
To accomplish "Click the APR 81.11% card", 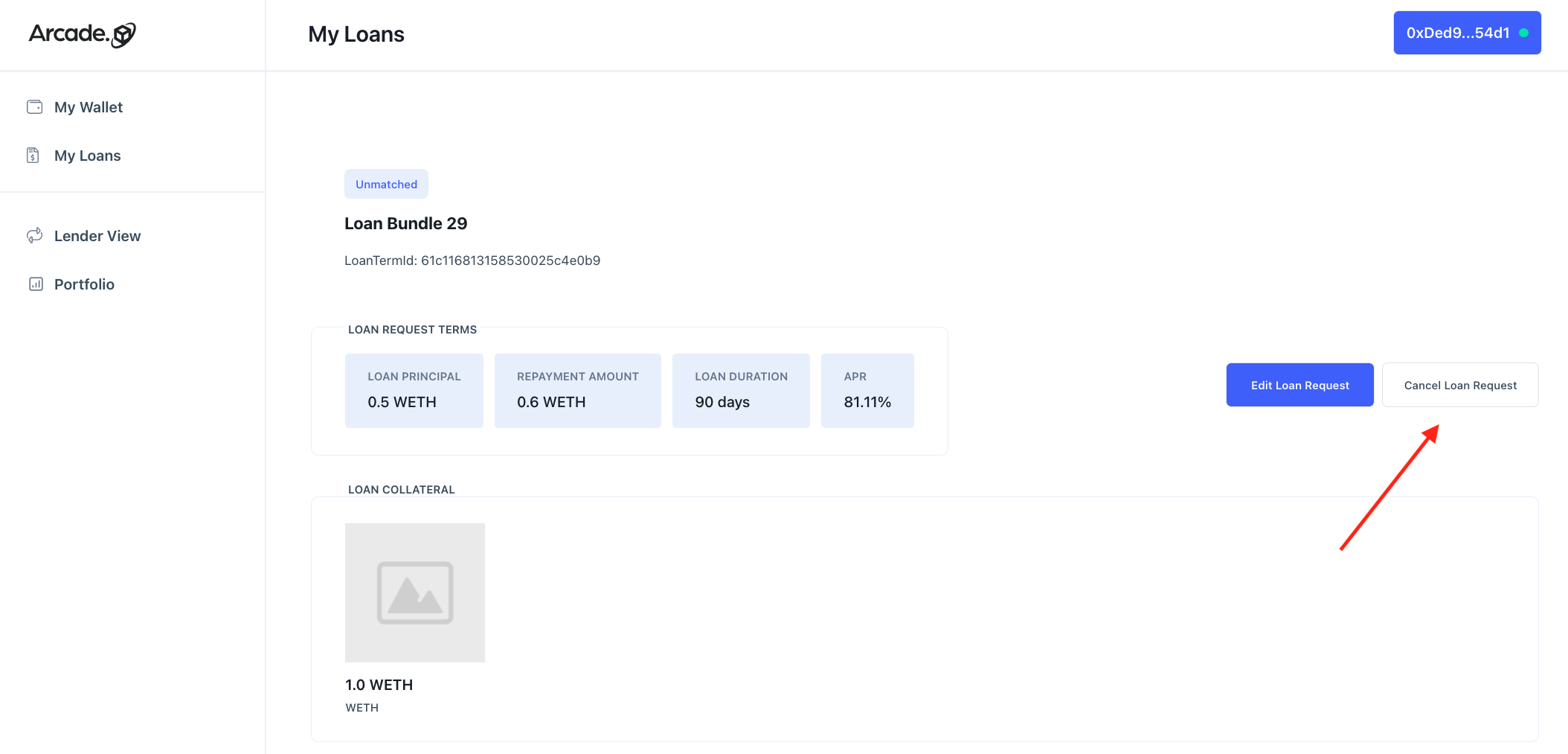I will pos(867,391).
